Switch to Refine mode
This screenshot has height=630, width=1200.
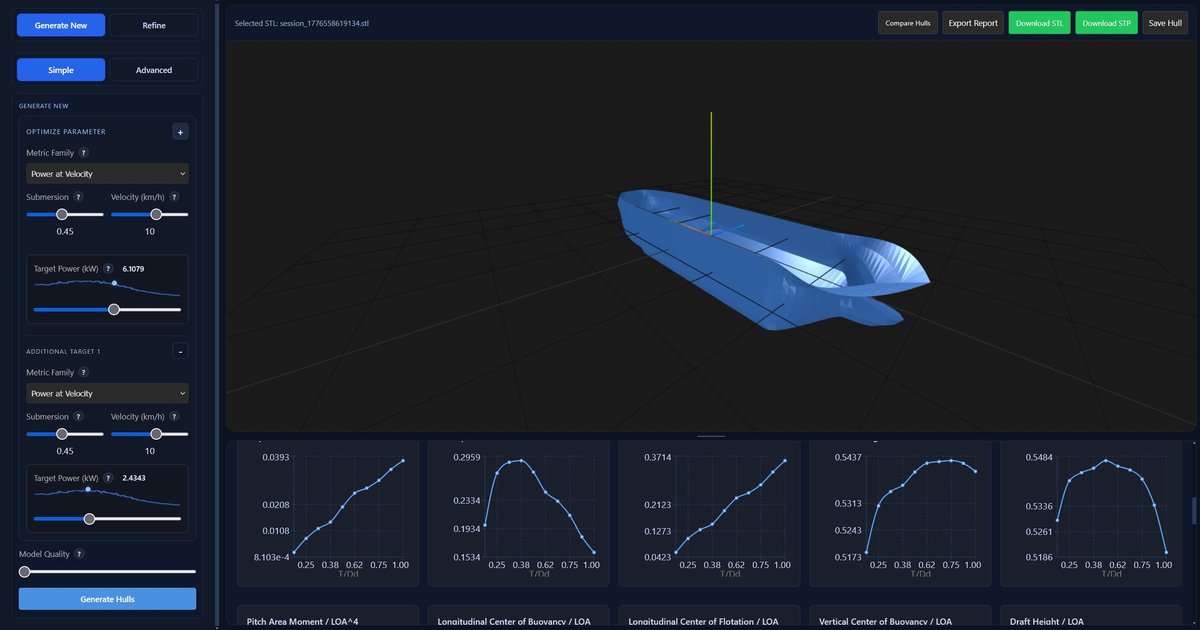(x=153, y=24)
